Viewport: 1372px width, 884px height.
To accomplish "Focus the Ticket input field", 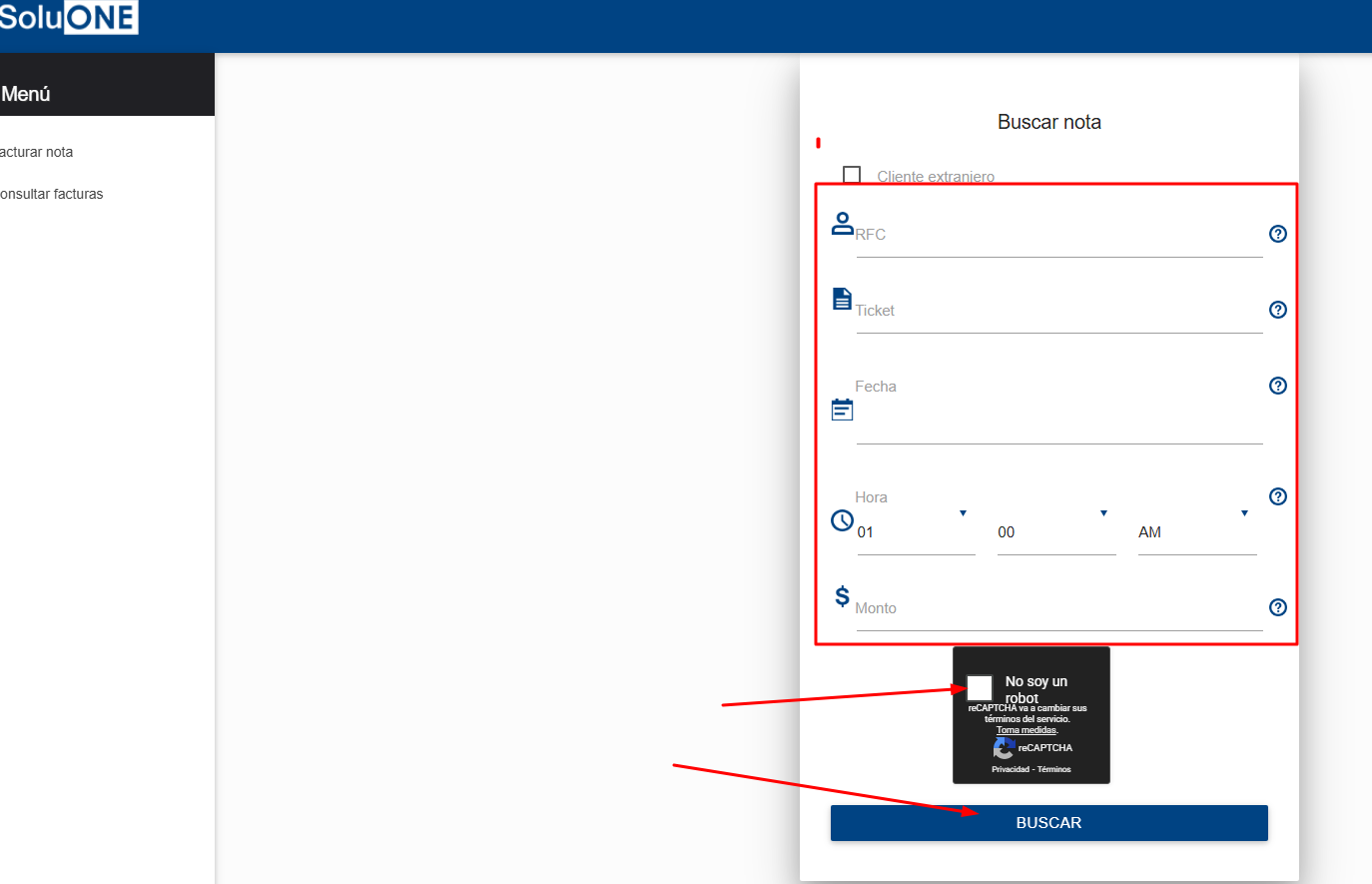I will [x=1058, y=312].
